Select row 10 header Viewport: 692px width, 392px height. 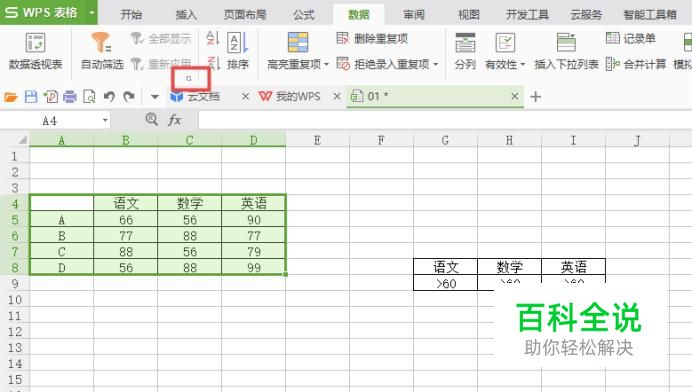click(15, 300)
